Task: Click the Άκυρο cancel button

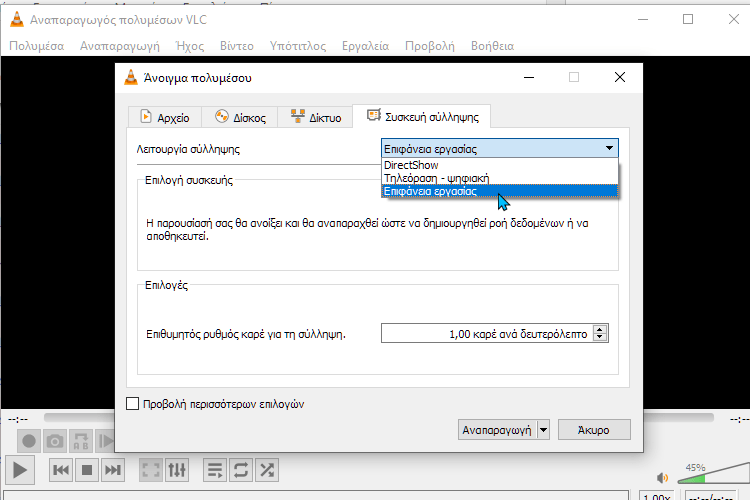Action: [594, 430]
